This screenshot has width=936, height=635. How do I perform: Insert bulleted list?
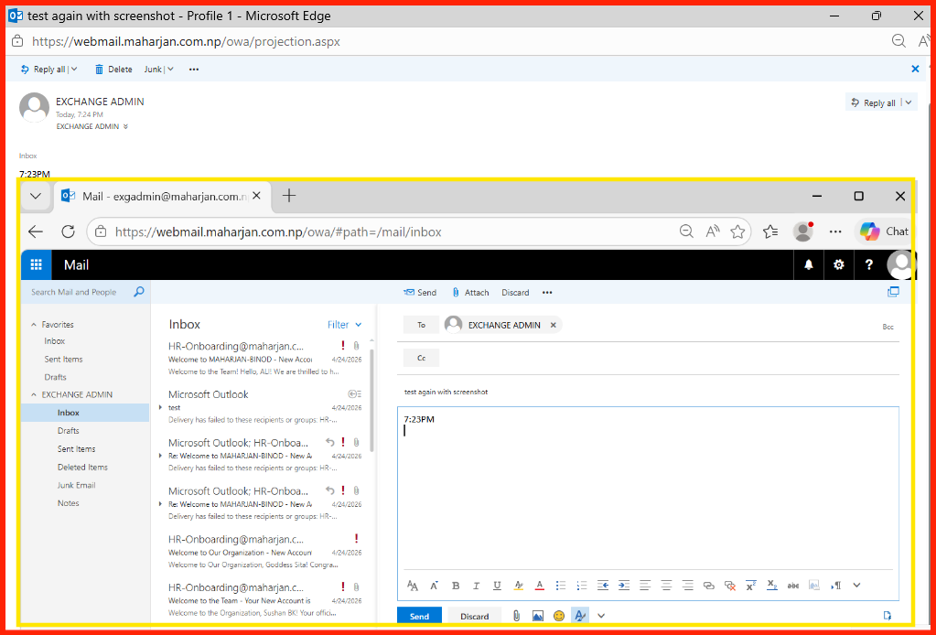[x=561, y=585]
